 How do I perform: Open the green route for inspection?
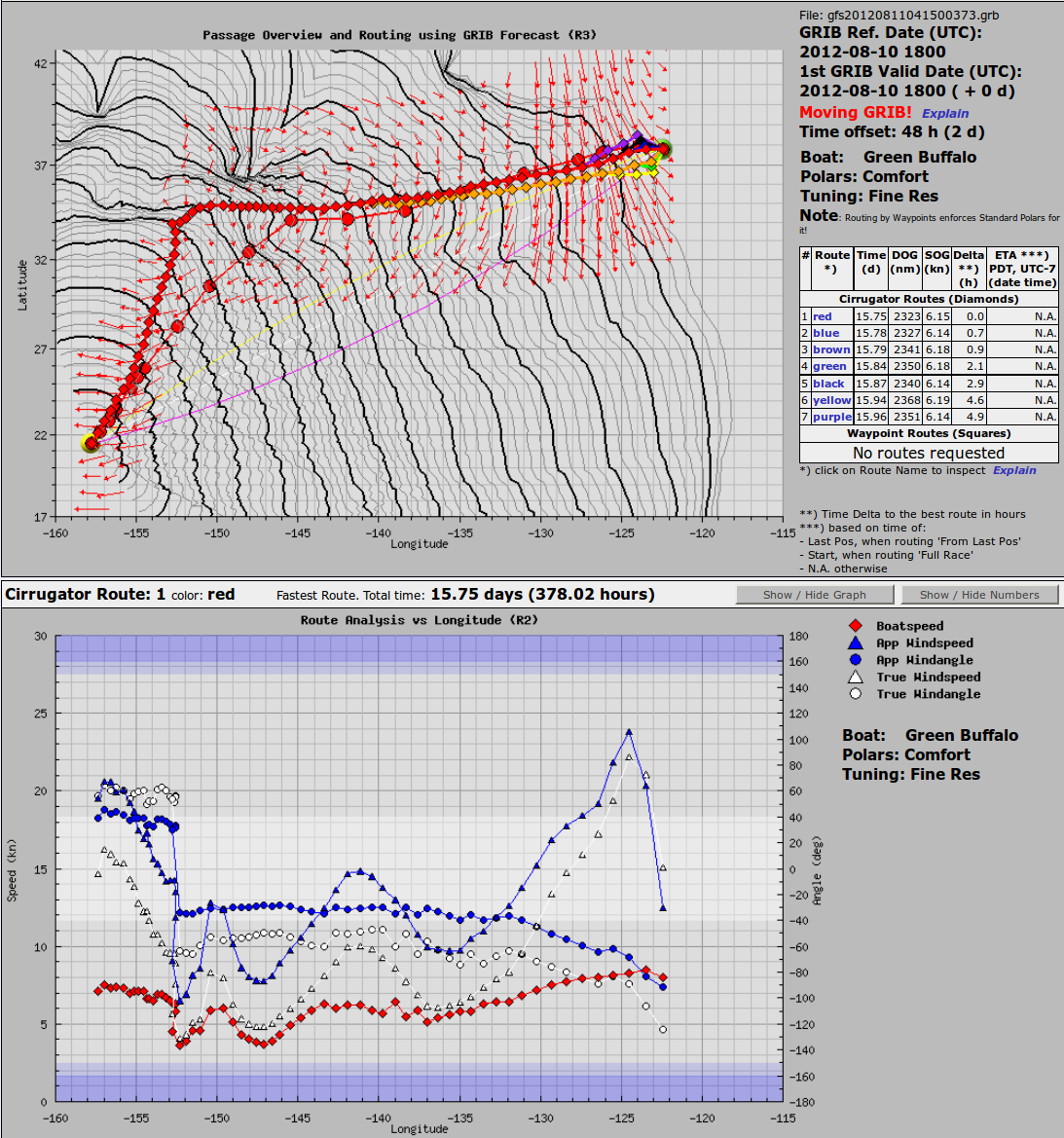(x=829, y=366)
